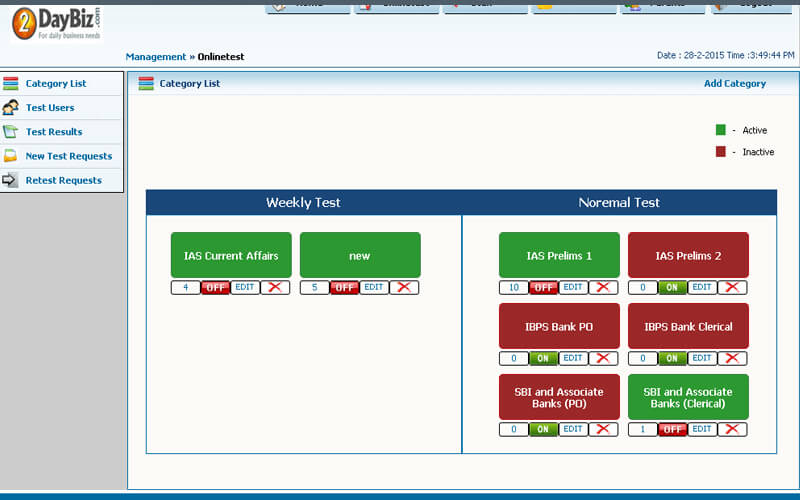Click the Category List panel header icon
Screen dimensions: 800x500
tap(146, 83)
